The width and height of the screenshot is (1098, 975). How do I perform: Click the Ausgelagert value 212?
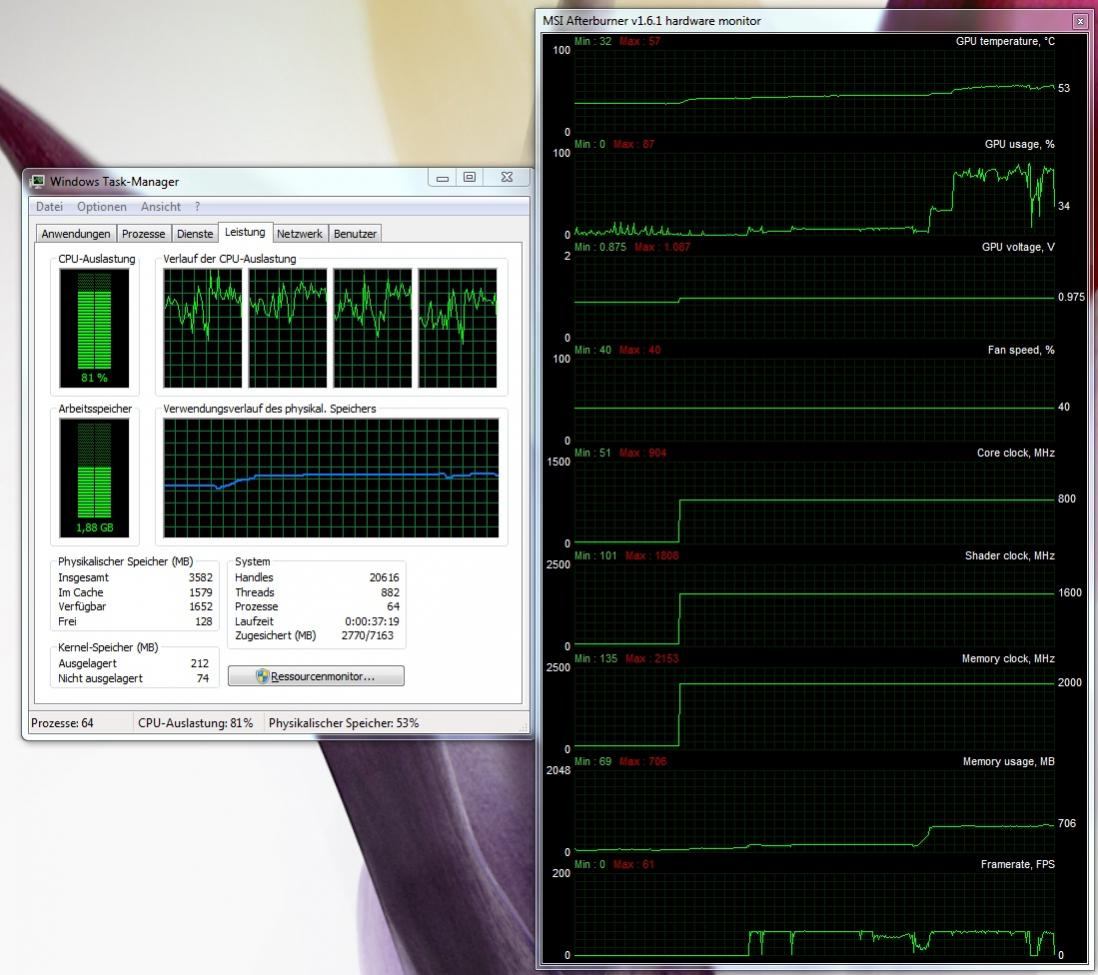[200, 663]
